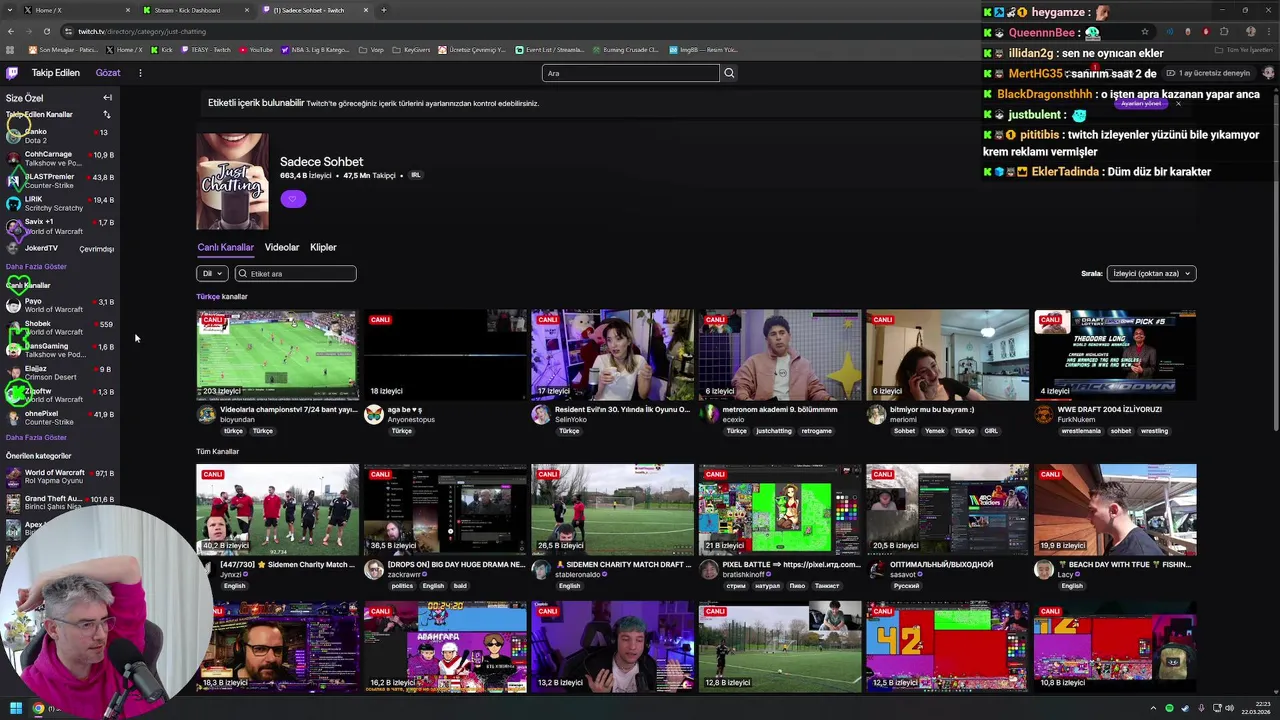This screenshot has width=1280, height=720.
Task: Open the Takip Edilen nav item
Action: [55, 73]
